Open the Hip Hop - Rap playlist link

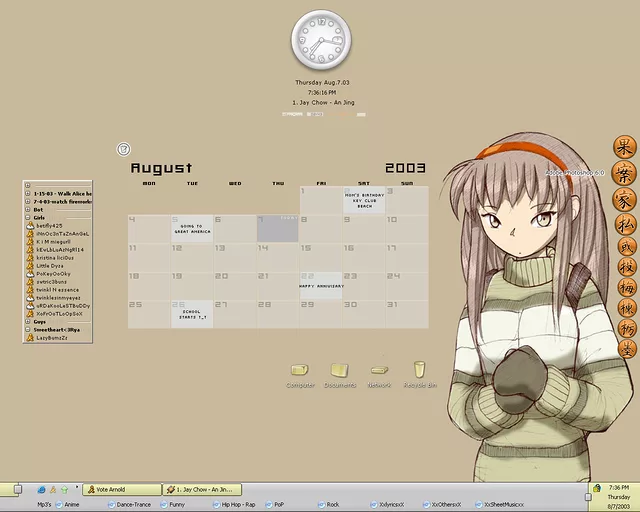click(x=238, y=505)
